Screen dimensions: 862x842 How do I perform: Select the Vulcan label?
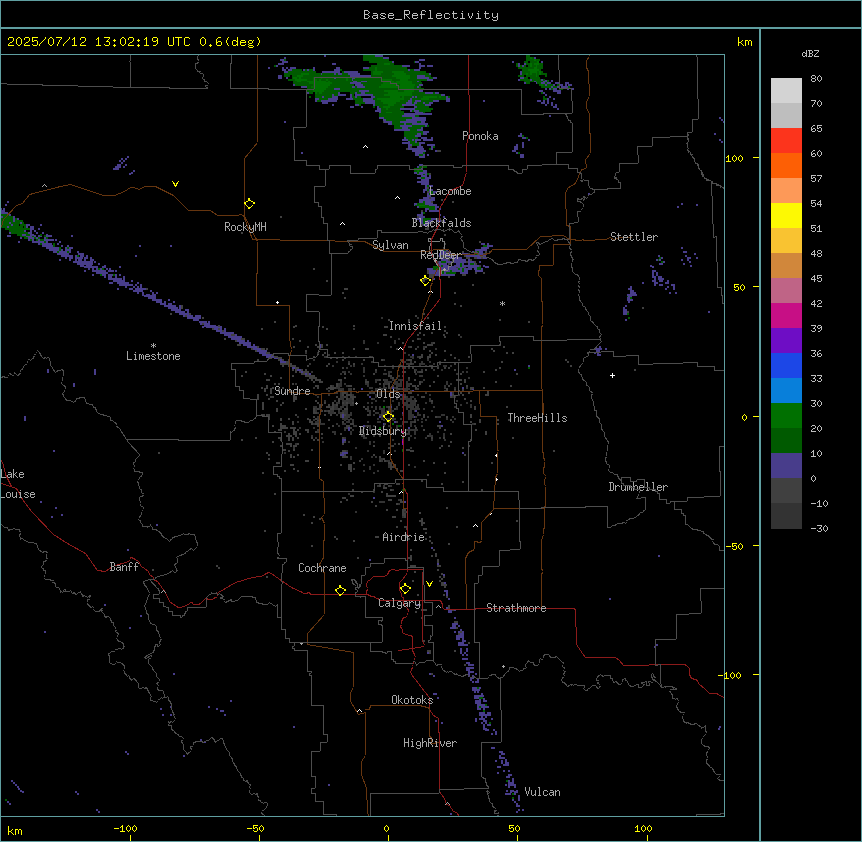click(543, 792)
